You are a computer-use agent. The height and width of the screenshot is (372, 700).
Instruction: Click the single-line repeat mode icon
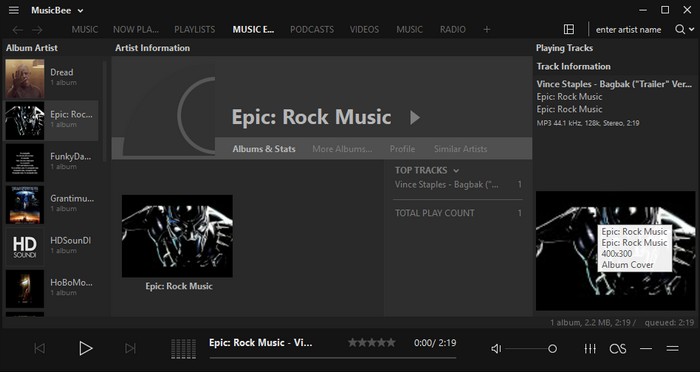pyautogui.click(x=646, y=349)
